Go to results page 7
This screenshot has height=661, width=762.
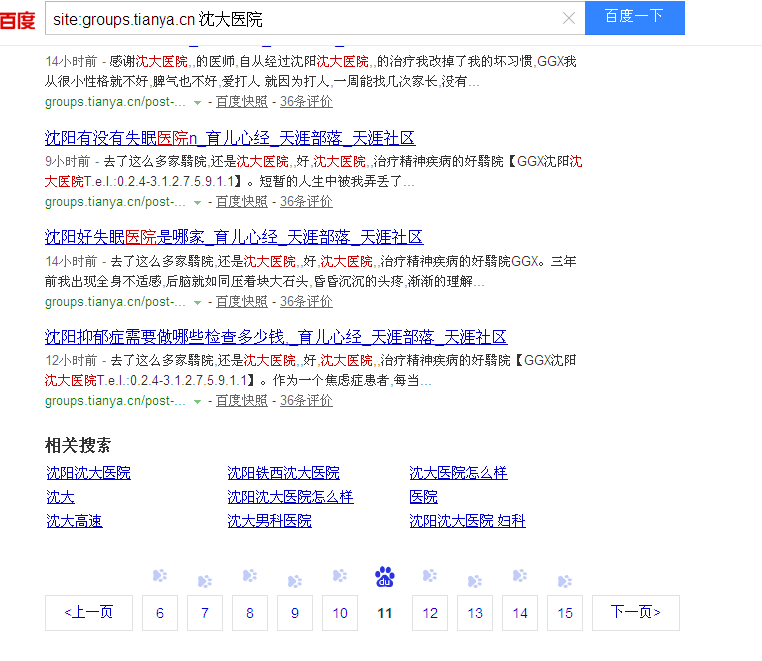point(205,613)
